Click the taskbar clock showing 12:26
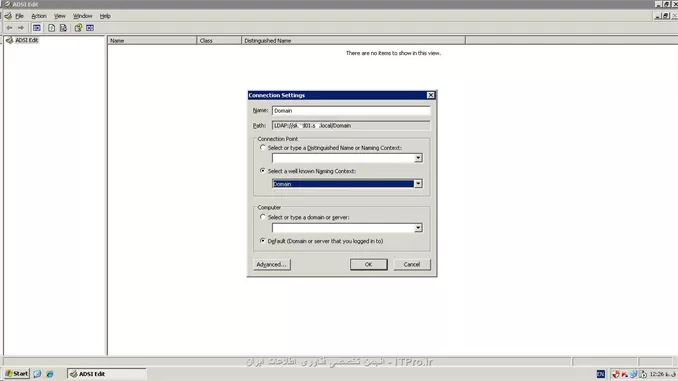 point(662,374)
